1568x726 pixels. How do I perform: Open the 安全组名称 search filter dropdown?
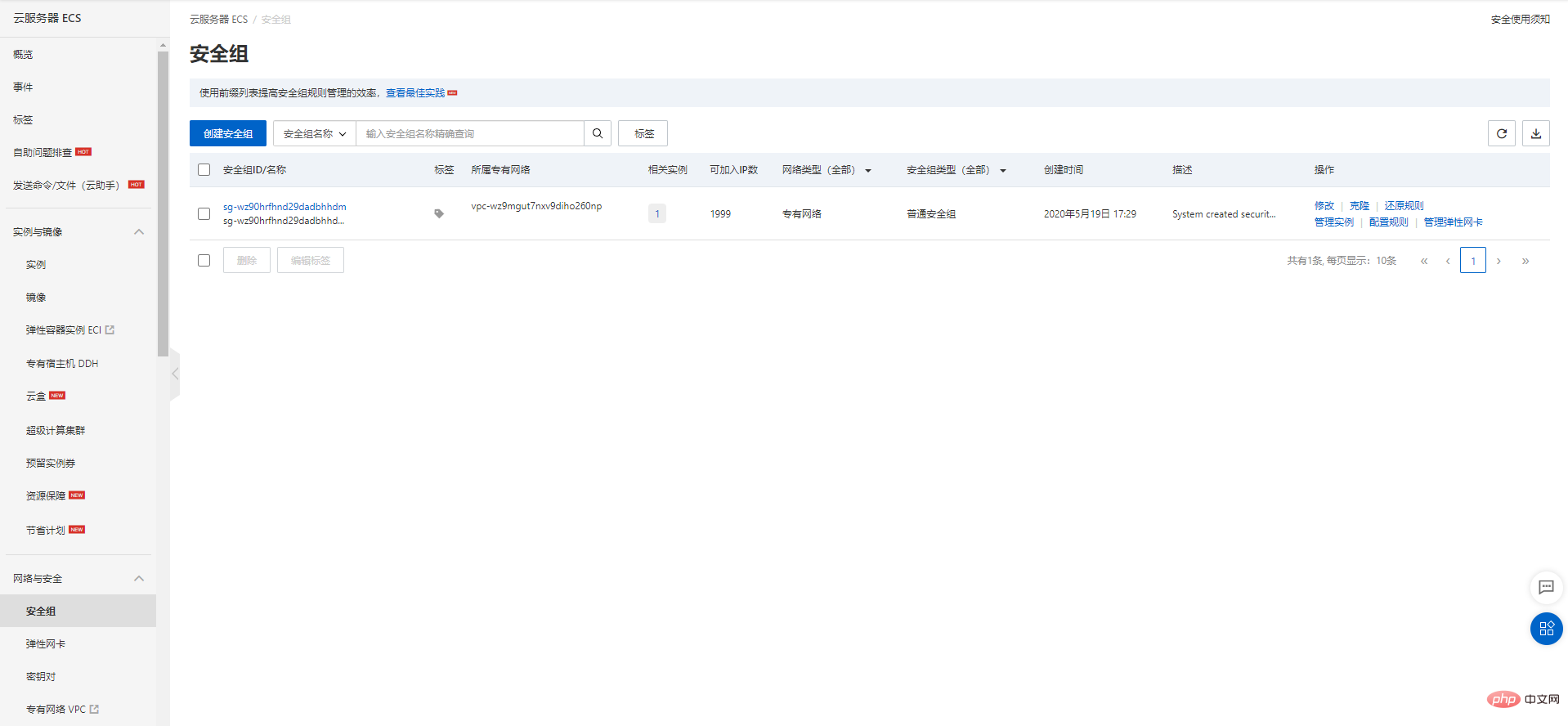point(315,133)
